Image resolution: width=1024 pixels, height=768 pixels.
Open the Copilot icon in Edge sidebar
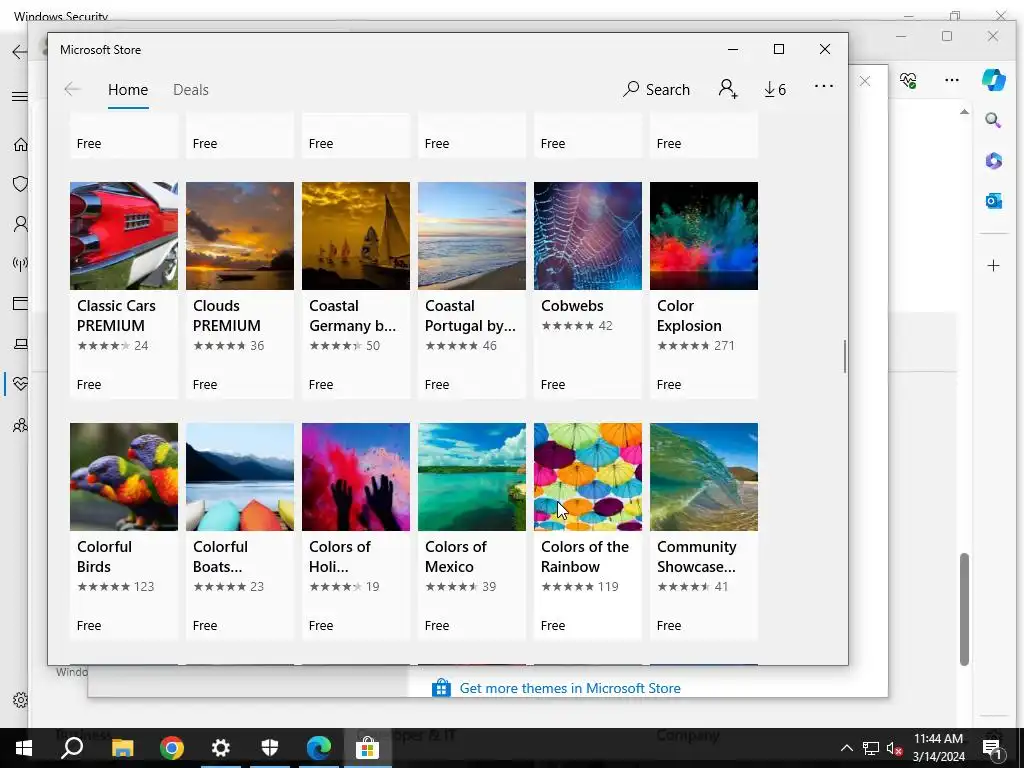click(993, 80)
